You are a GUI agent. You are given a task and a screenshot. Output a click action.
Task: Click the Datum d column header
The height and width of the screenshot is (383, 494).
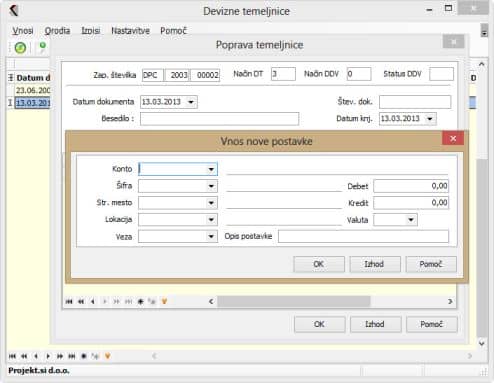click(33, 78)
